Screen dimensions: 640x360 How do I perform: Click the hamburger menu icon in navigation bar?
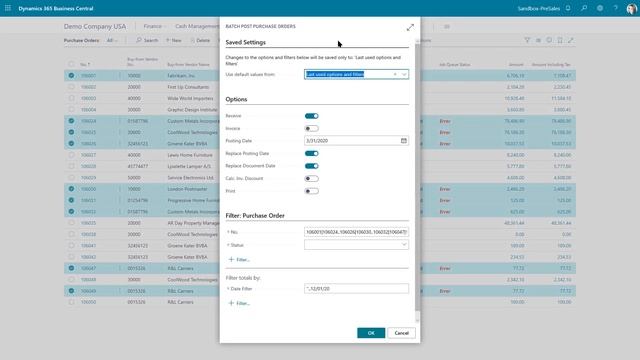click(x=447, y=27)
